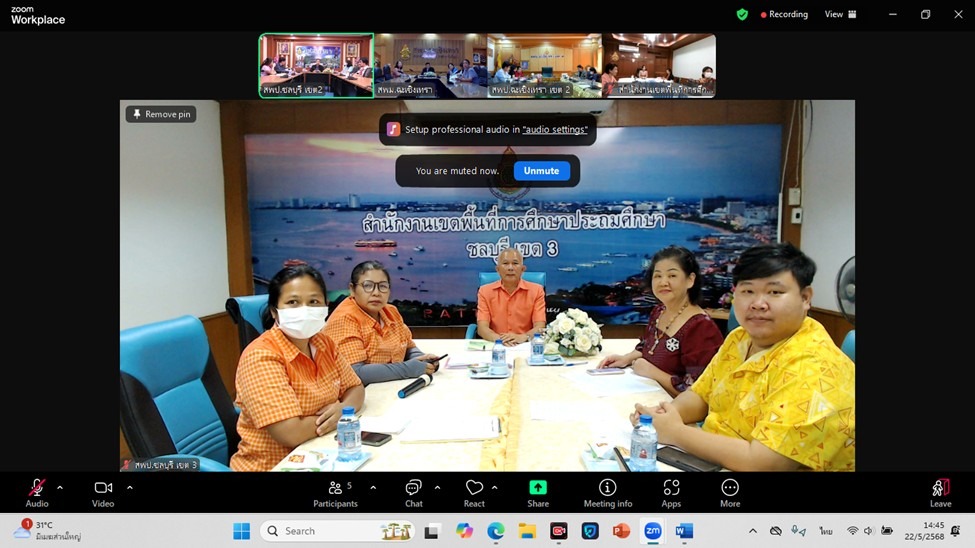The image size is (975, 548).
Task: Open Meeting info
Action: pyautogui.click(x=608, y=493)
